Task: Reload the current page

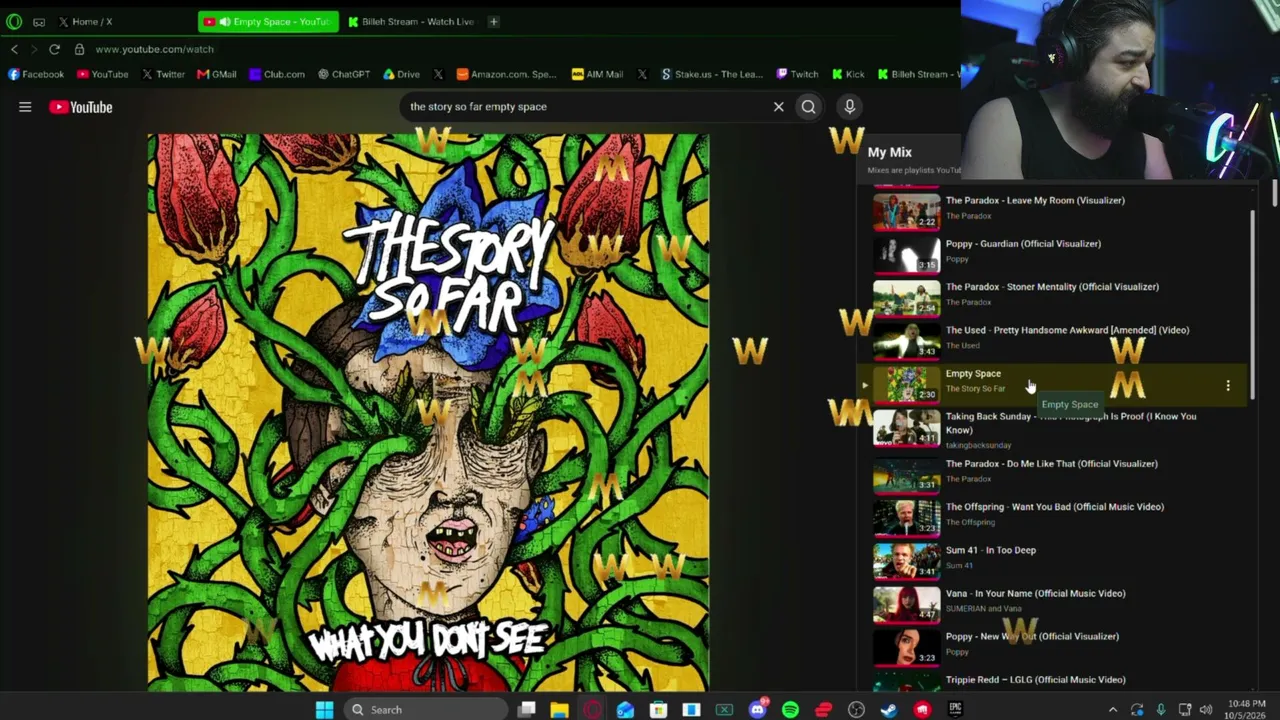Action: coord(54,49)
